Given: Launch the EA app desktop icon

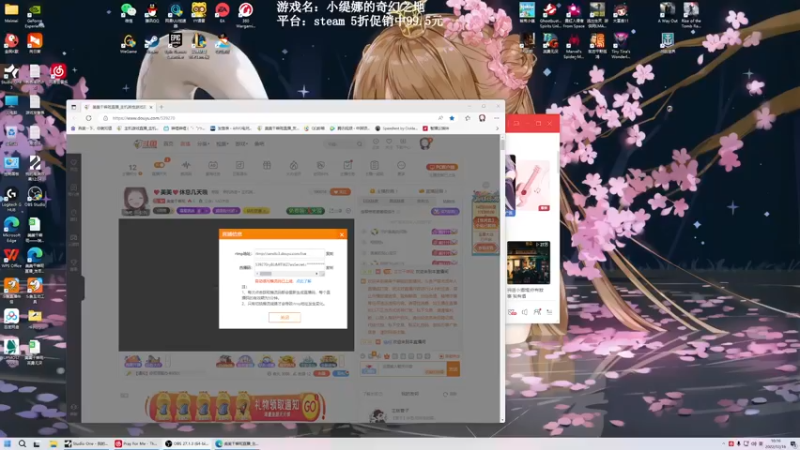Looking at the screenshot, I should [222, 10].
